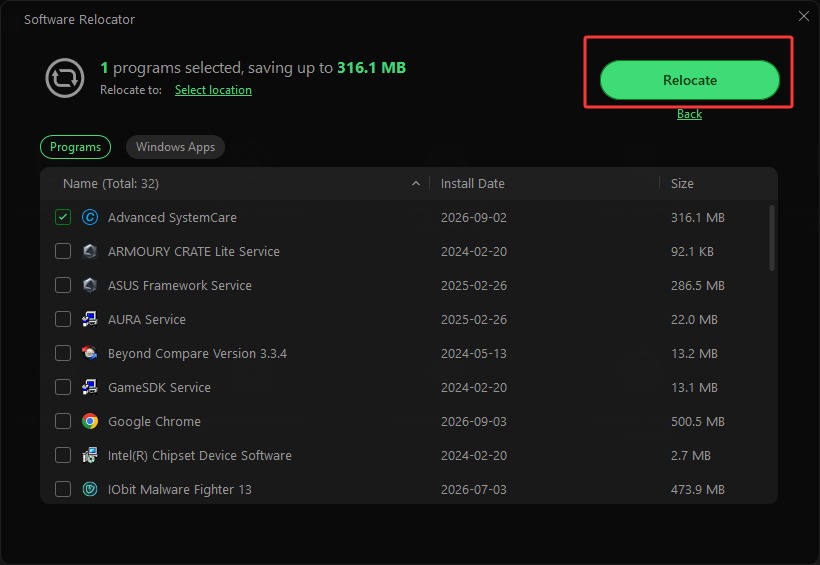Click the 2024-05-13 install date
This screenshot has height=565, width=820.
point(474,354)
